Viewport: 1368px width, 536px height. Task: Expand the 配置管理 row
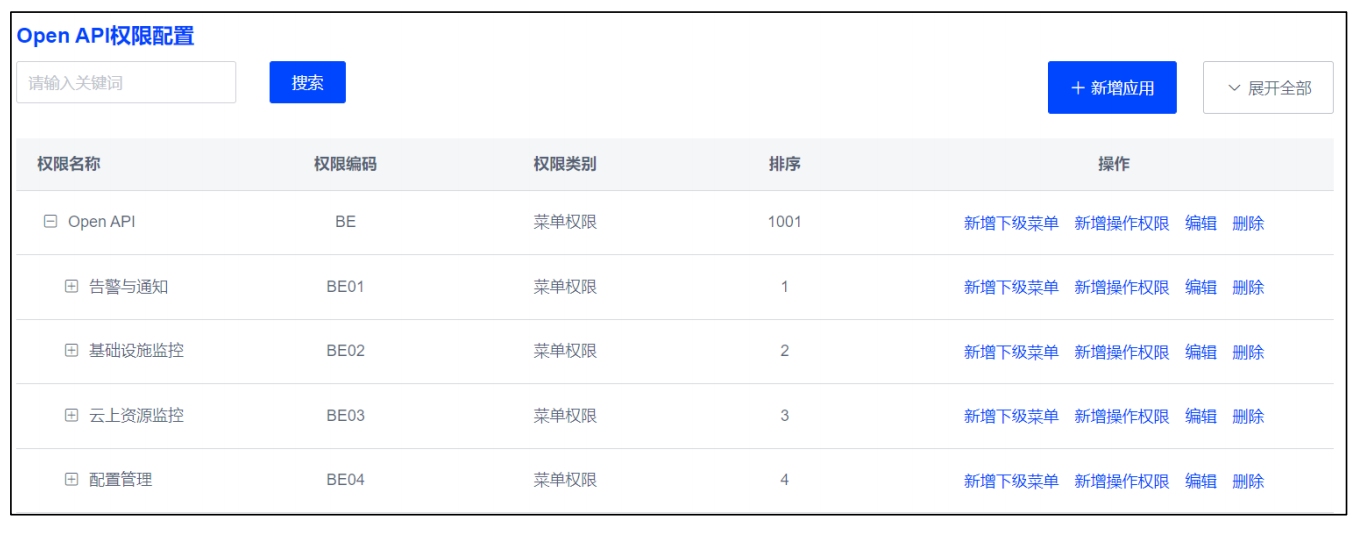71,479
